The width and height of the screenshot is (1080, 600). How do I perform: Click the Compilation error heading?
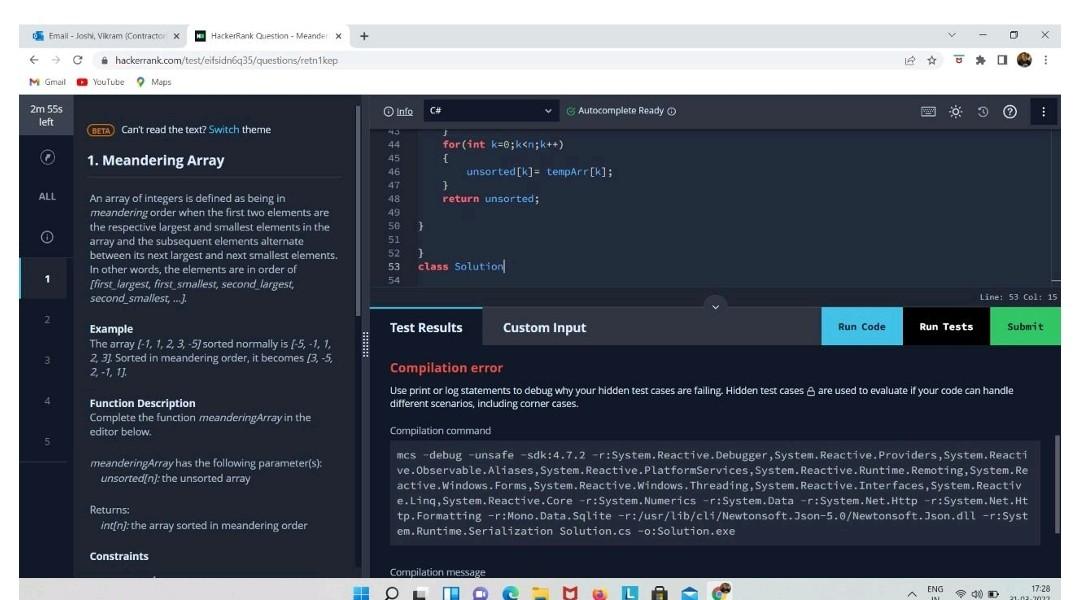click(446, 368)
